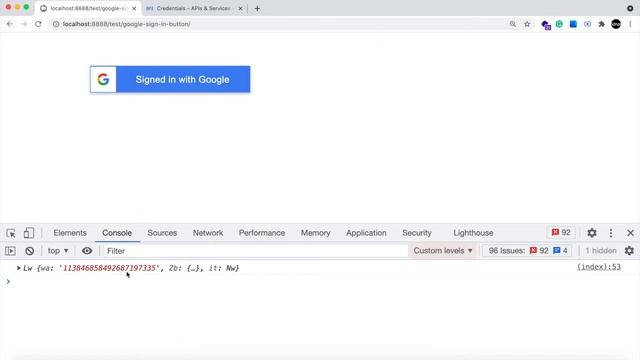This screenshot has width=640, height=360.
Task: Click the 96 Issues counter
Action: point(528,251)
